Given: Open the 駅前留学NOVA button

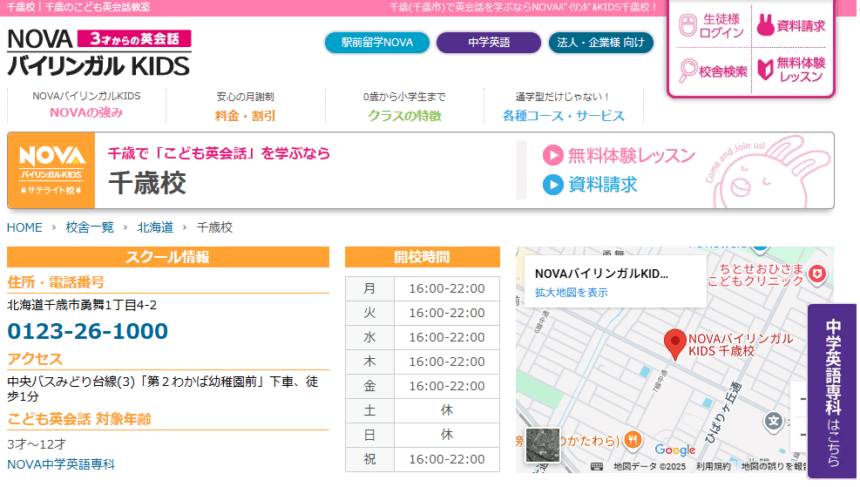Looking at the screenshot, I should coord(377,42).
